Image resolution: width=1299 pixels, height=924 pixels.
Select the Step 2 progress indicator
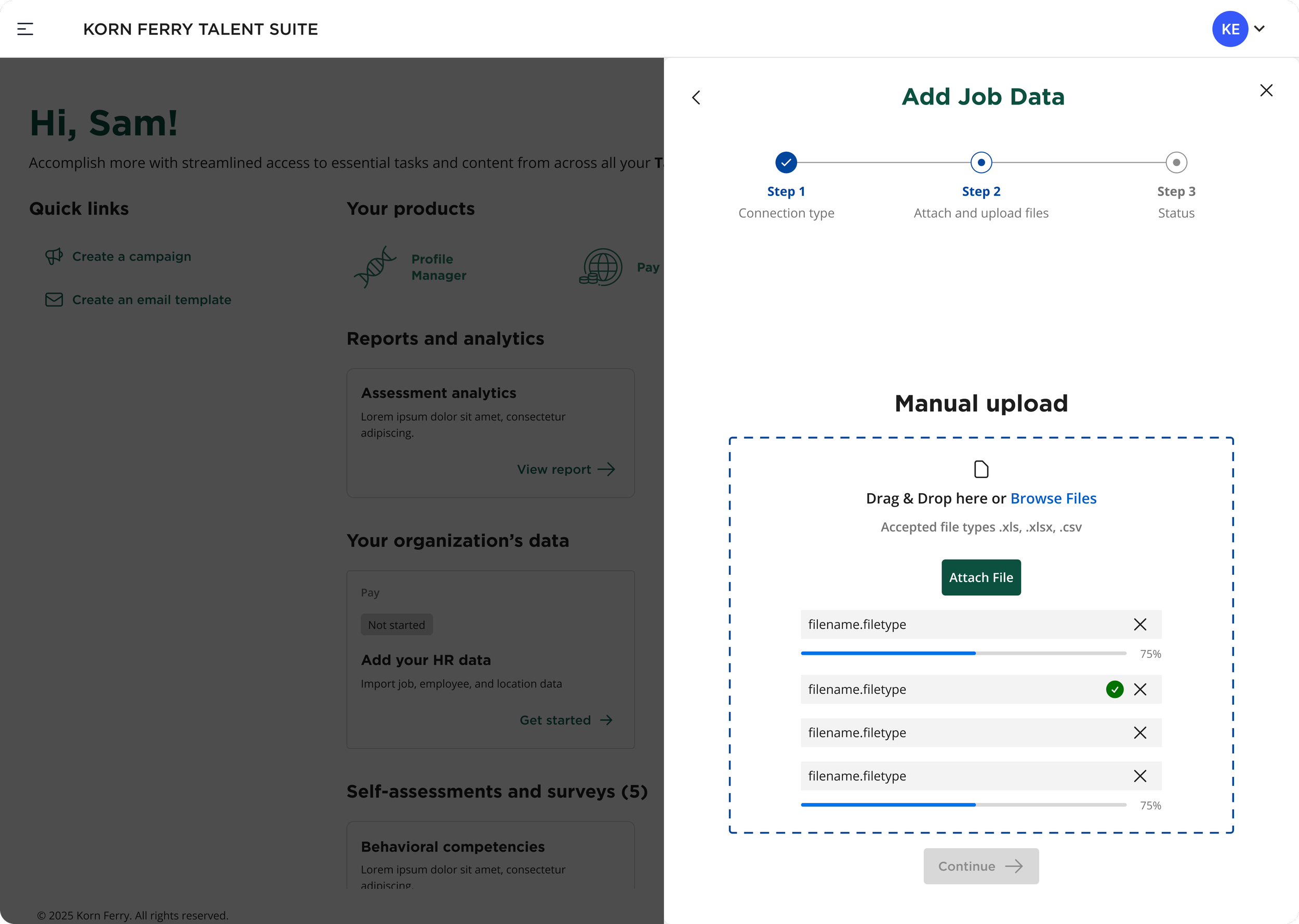[980, 162]
